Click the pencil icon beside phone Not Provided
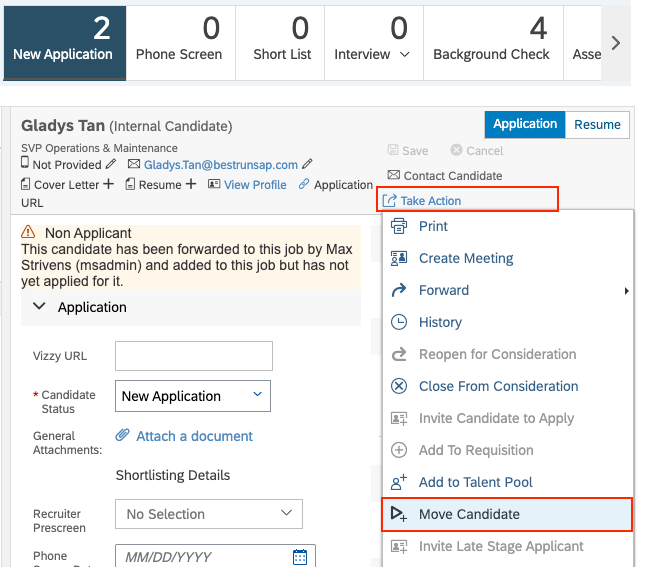The image size is (652, 567). (111, 164)
